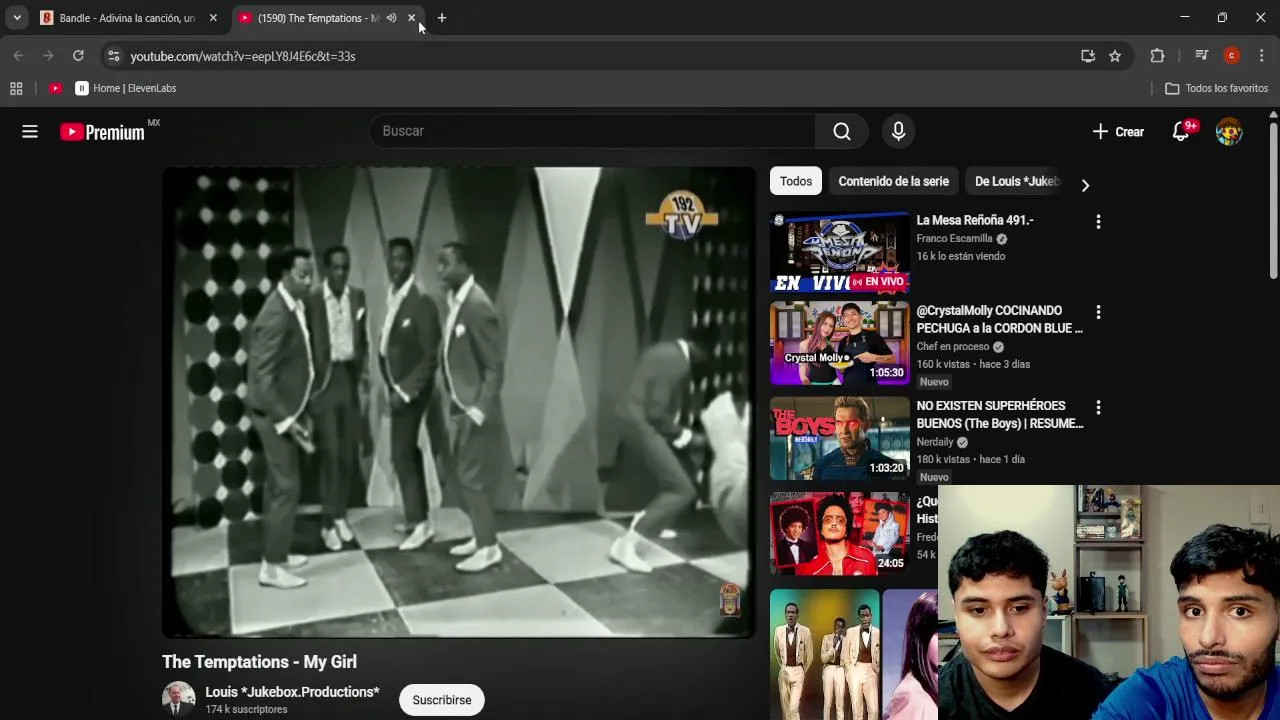Click NO EXISTEN SUPERHÉROES BUENOS video title

click(1000, 415)
